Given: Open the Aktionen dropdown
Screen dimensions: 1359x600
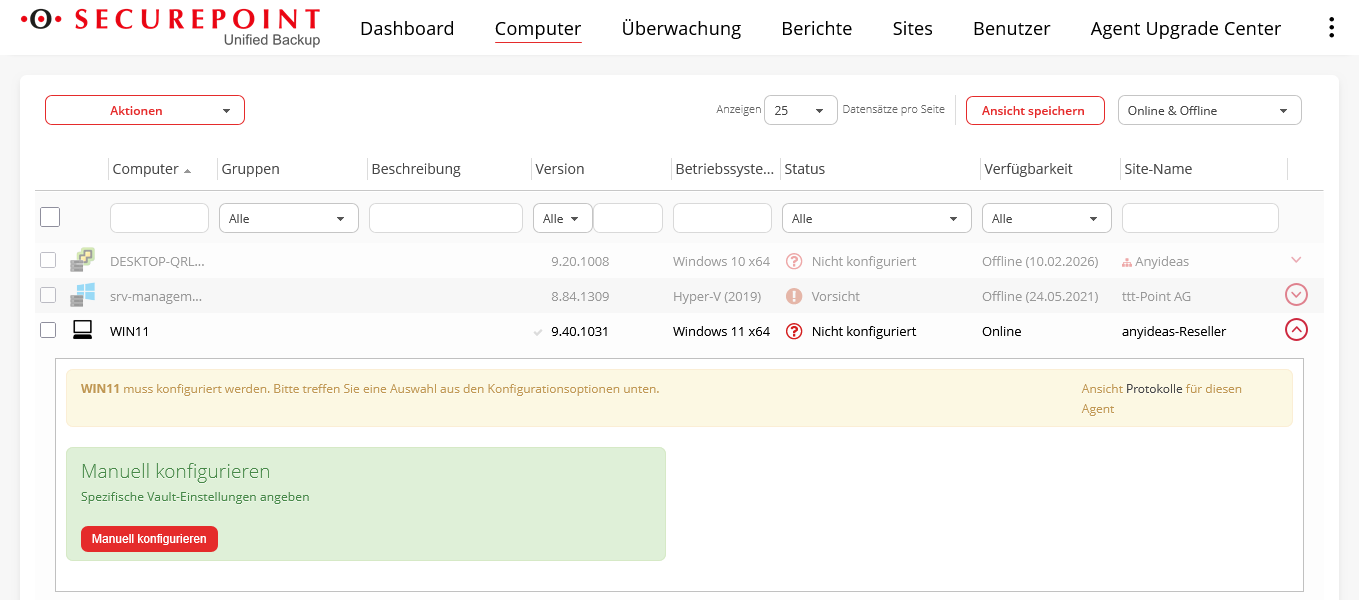Looking at the screenshot, I should tap(145, 110).
